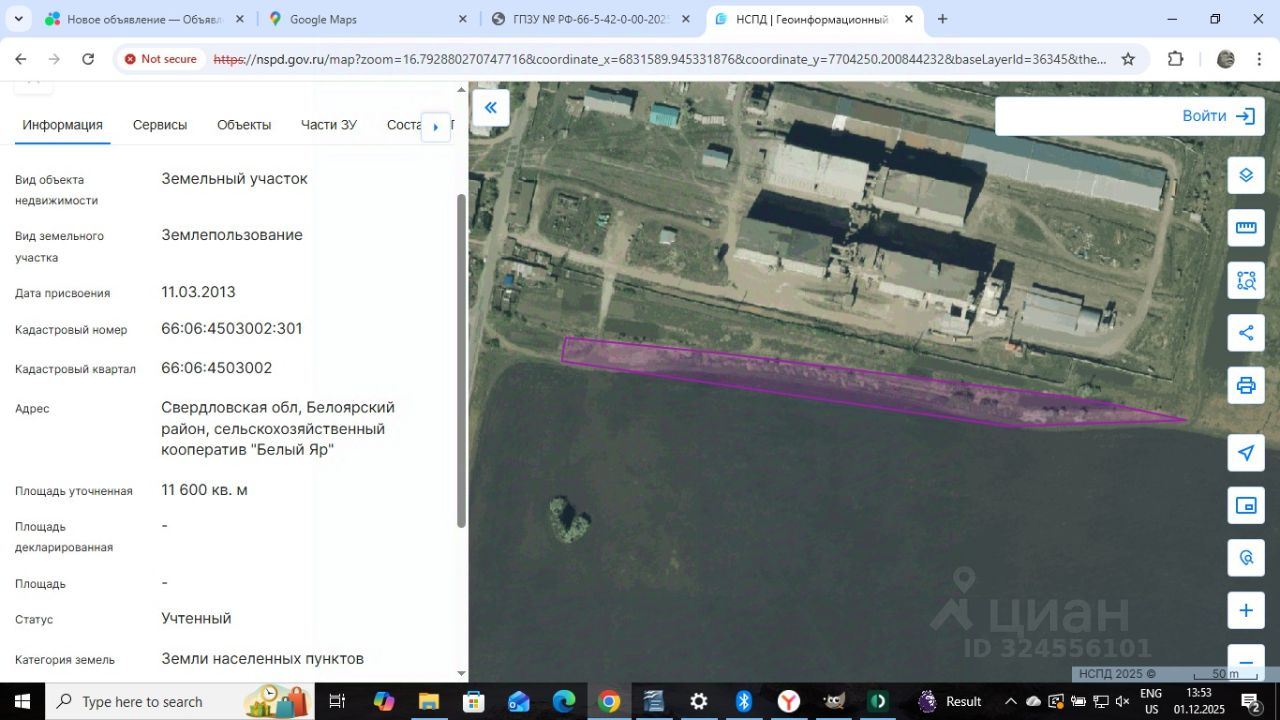The width and height of the screenshot is (1280, 720).
Task: Switch the ENG US input language
Action: [x=1151, y=701]
